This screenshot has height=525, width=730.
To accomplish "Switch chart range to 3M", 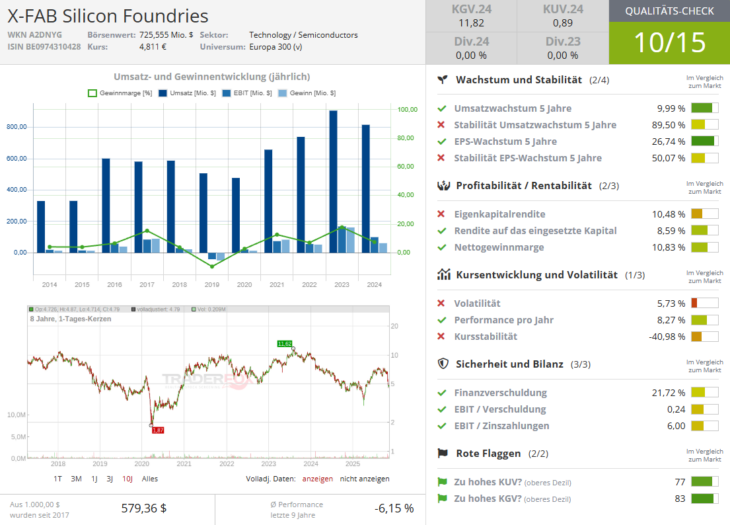I will pyautogui.click(x=76, y=479).
